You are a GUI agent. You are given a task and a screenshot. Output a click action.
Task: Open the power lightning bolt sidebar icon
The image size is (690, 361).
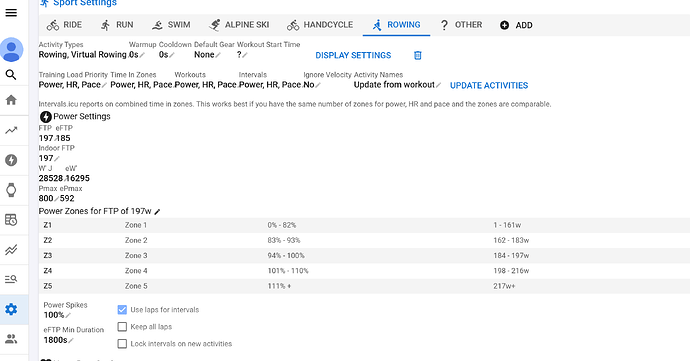11,160
